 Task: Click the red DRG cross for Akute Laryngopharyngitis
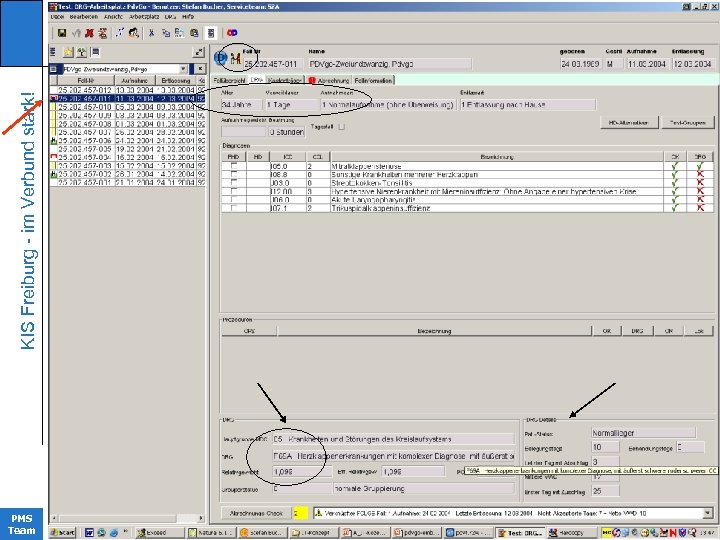(x=700, y=200)
